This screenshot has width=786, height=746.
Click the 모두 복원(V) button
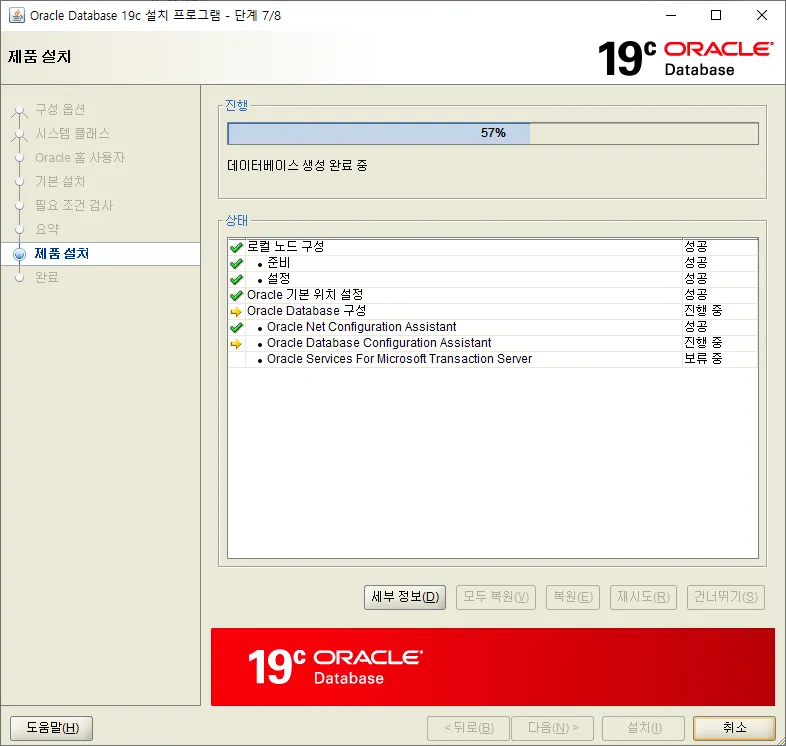click(x=496, y=597)
